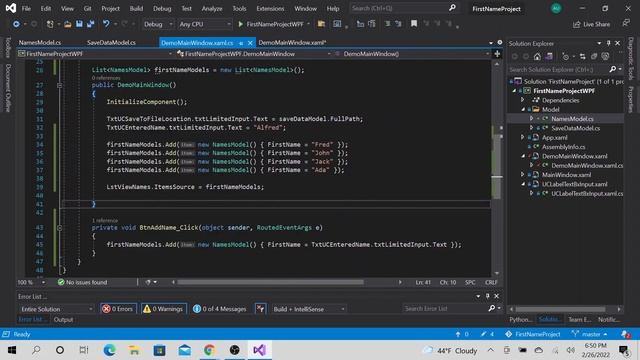Click the Search (Ctrl+Q) box
This screenshot has height=360, width=640.
403,8
